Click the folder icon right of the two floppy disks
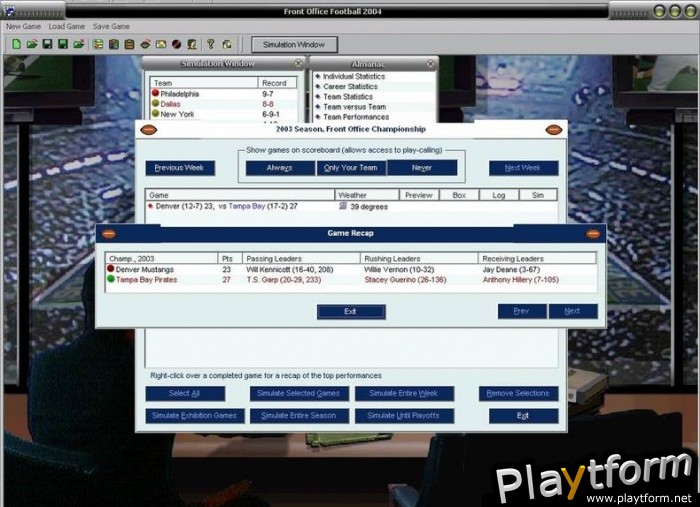 click(79, 44)
